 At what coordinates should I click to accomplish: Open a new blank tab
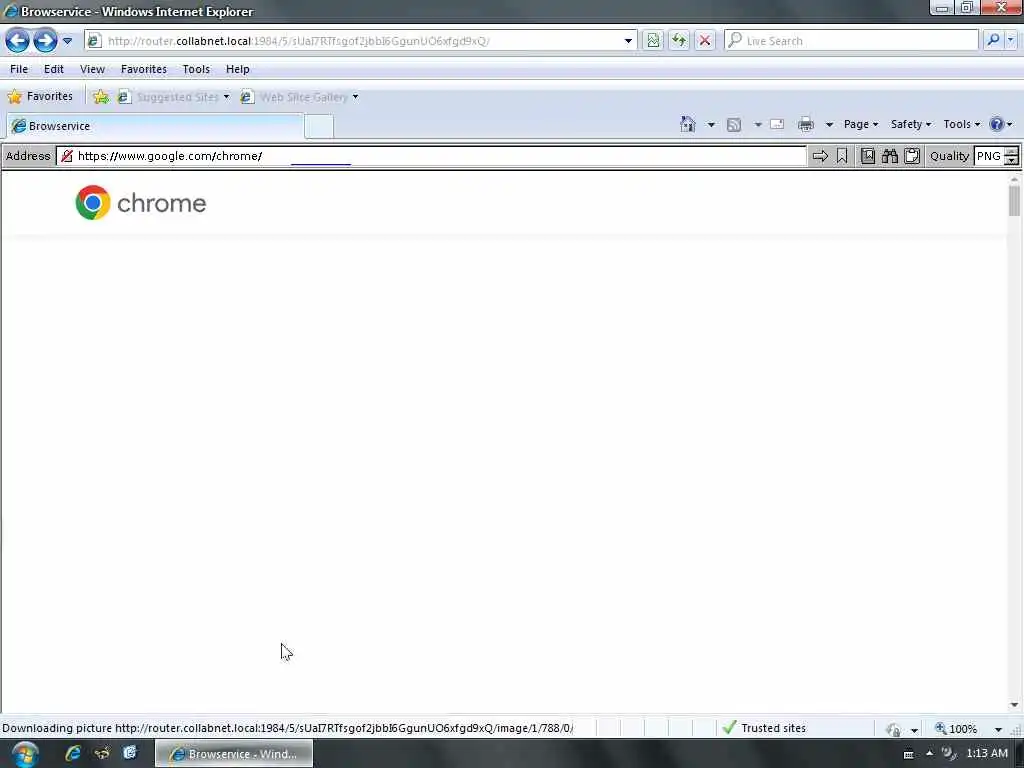pos(319,126)
